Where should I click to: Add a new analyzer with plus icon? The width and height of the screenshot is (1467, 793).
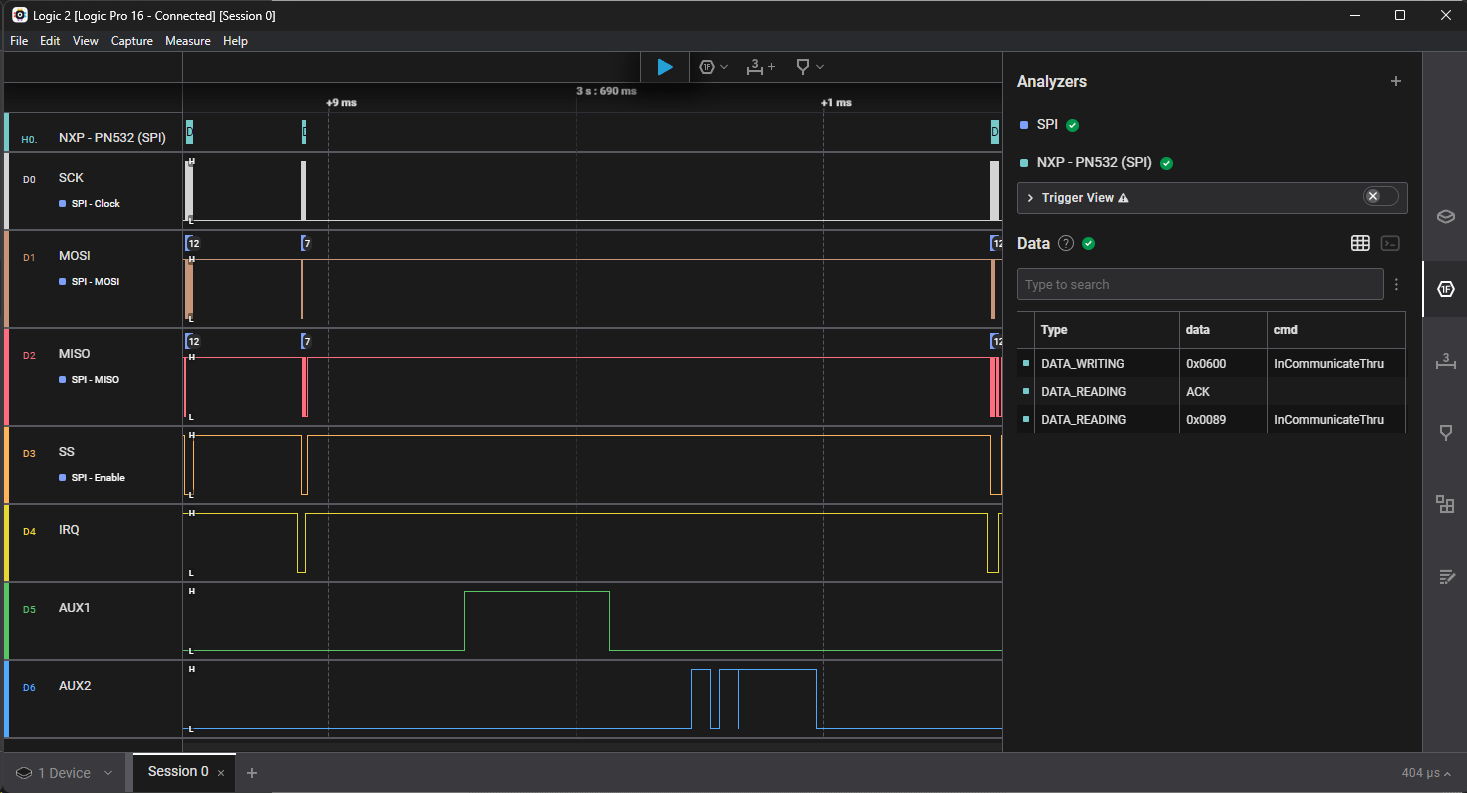tap(1396, 81)
